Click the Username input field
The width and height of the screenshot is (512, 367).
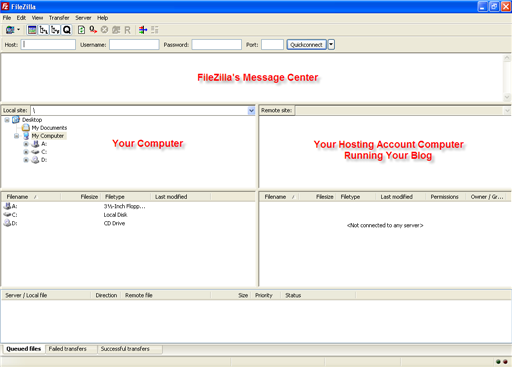(134, 44)
